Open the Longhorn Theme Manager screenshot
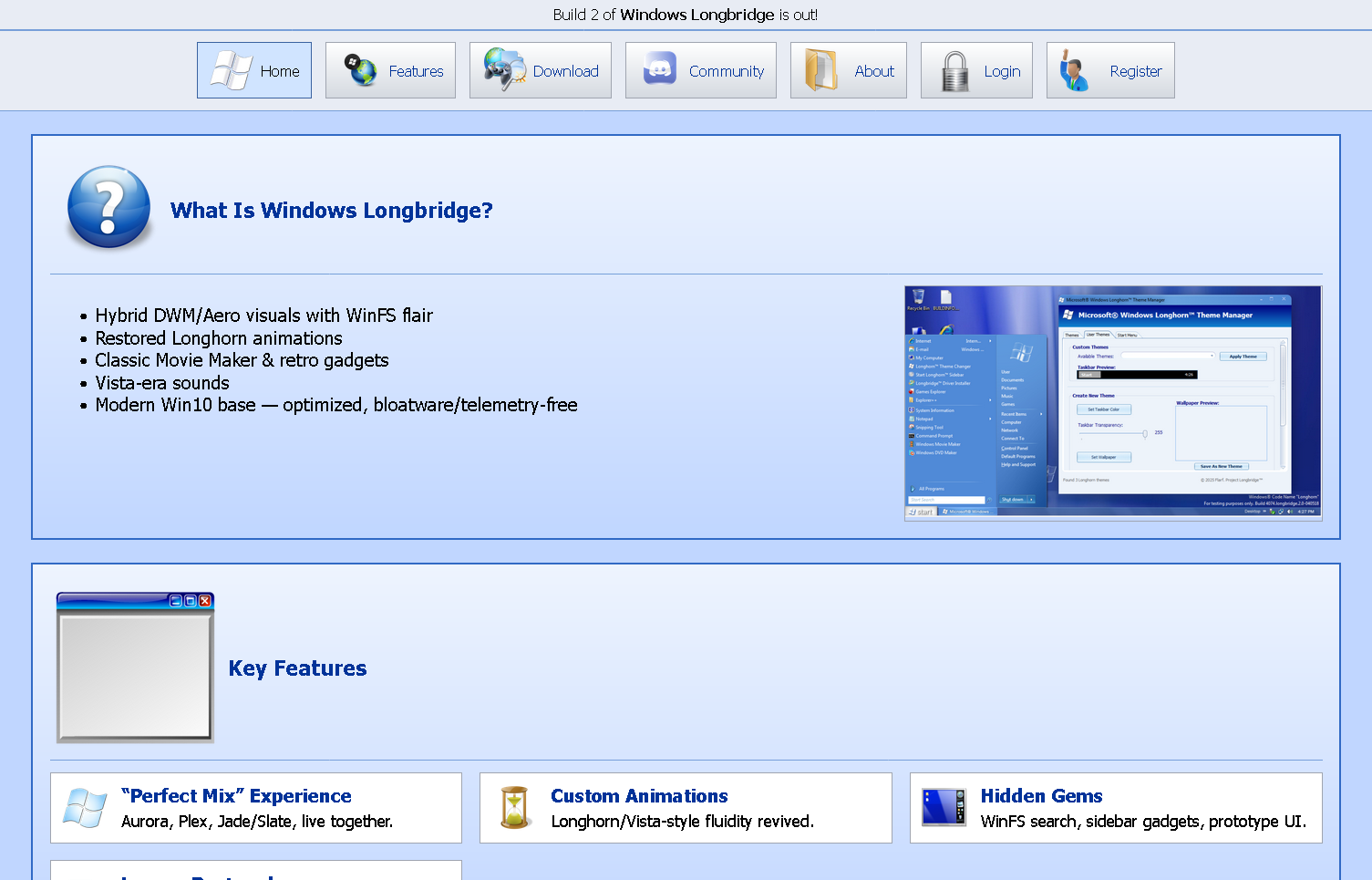 coord(1112,402)
